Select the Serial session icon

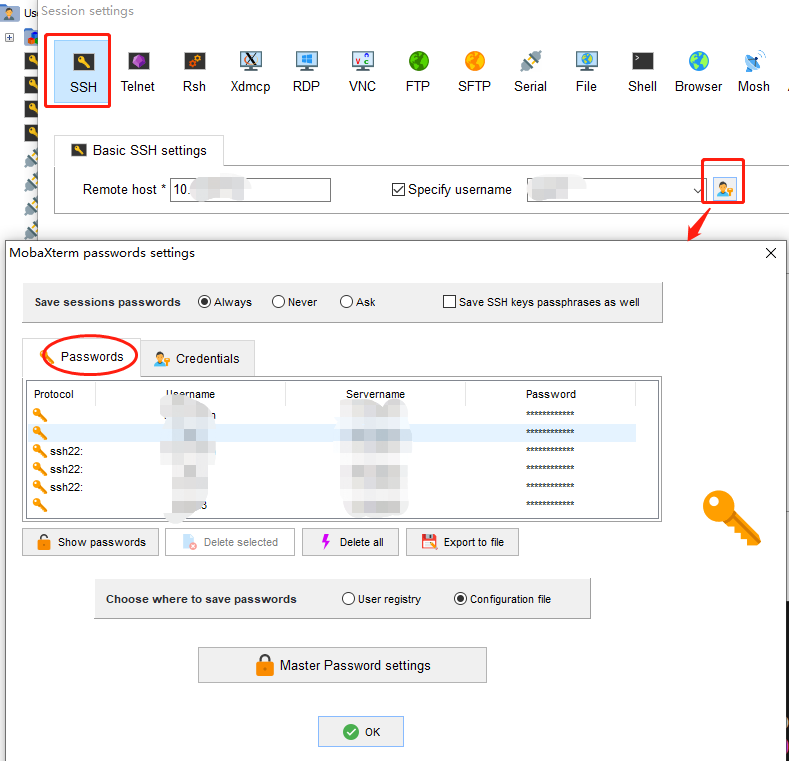(x=530, y=71)
